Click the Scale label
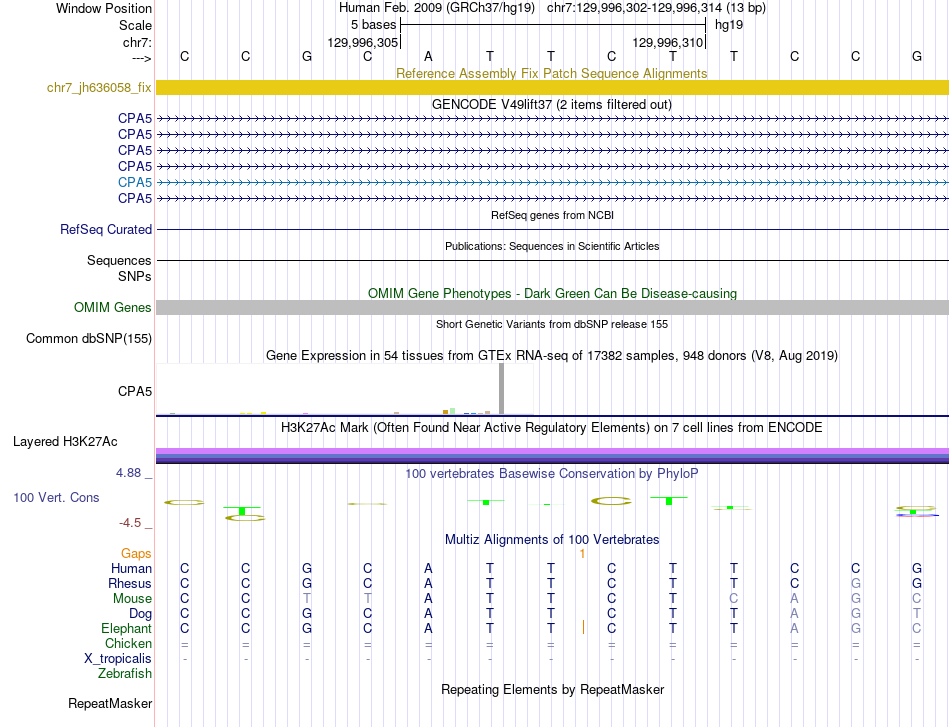The image size is (950, 727). 135,25
